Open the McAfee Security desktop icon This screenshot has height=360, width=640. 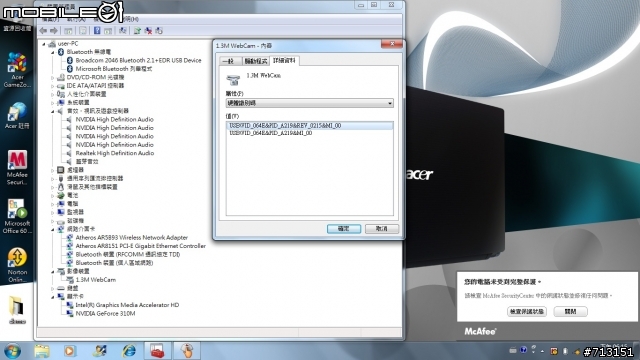(17, 167)
